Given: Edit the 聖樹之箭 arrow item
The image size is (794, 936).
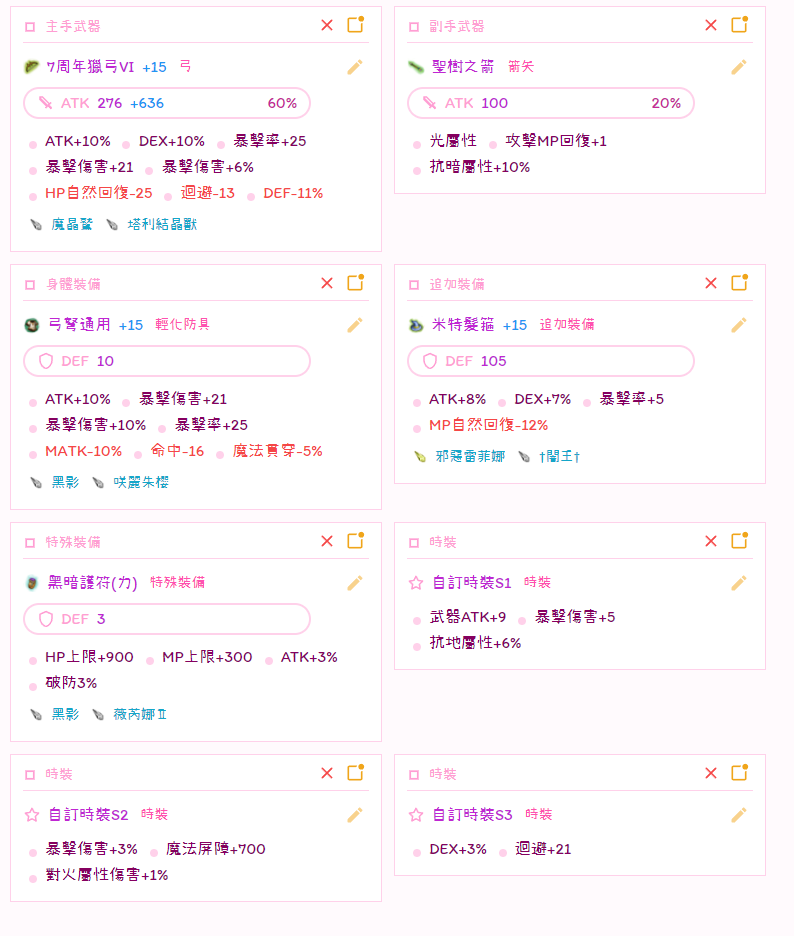Looking at the screenshot, I should coord(739,67).
